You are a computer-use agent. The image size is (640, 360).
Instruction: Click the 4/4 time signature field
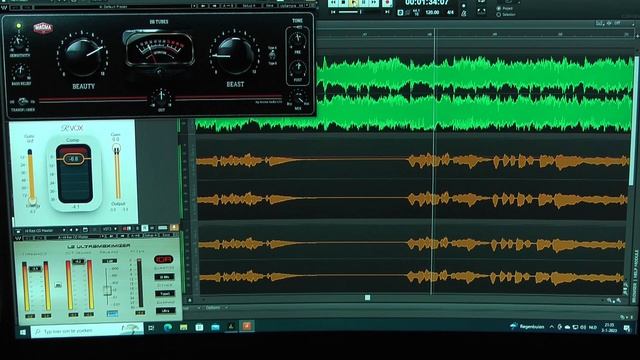coord(450,13)
